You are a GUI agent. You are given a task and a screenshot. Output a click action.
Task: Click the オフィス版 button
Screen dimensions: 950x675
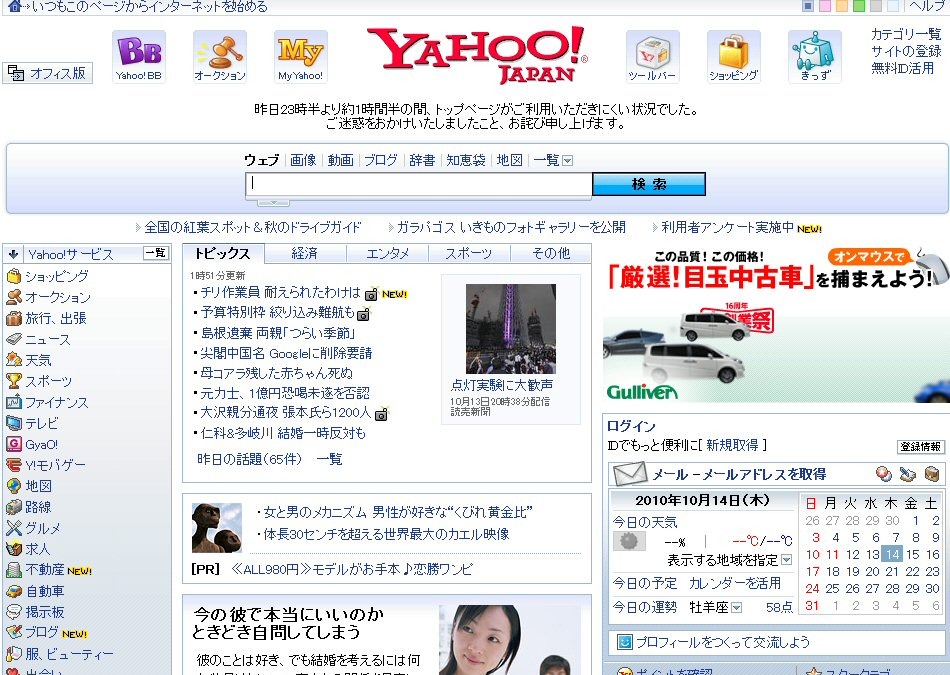[x=47, y=73]
